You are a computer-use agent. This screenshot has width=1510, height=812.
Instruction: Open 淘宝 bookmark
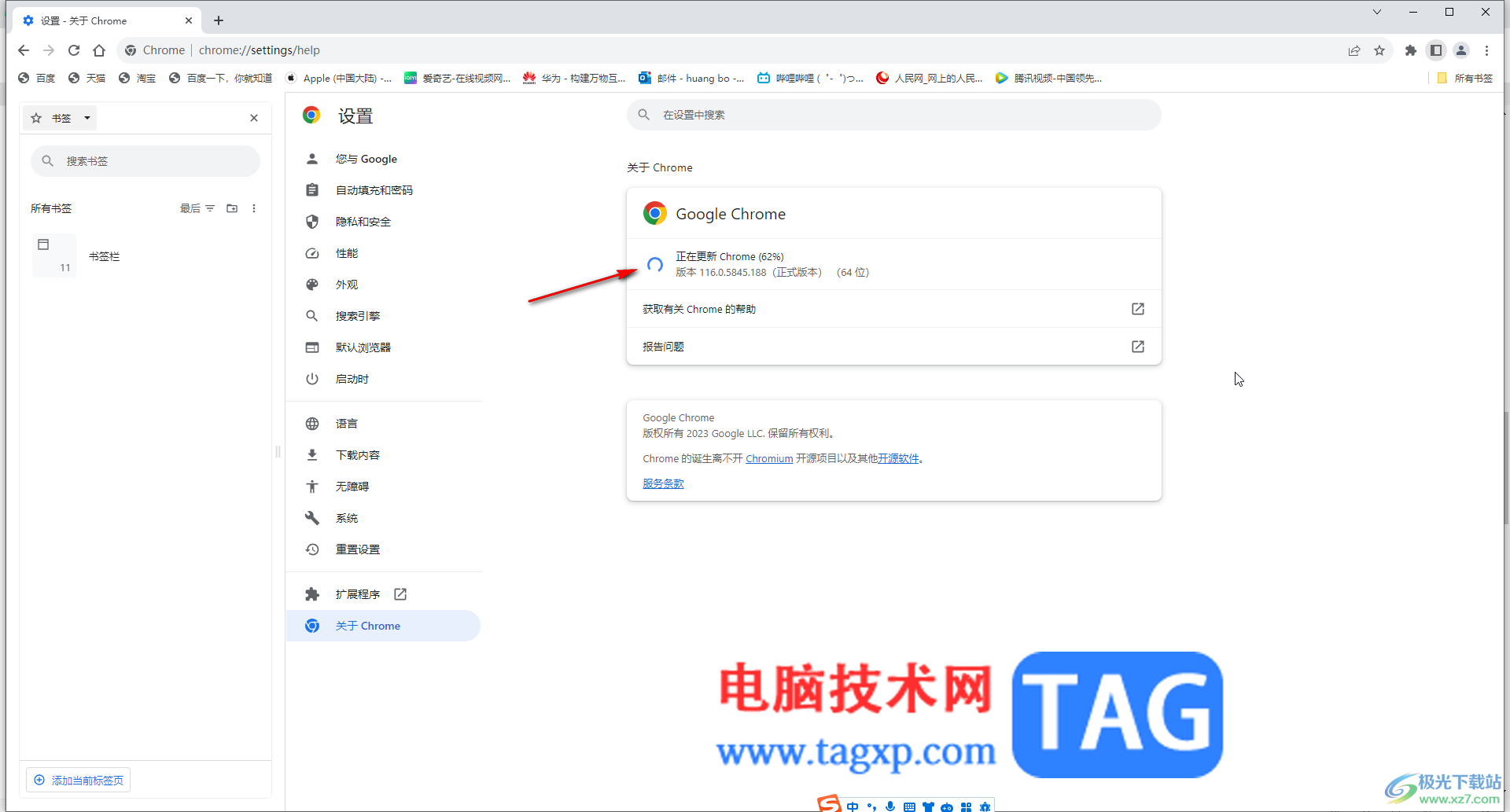[x=138, y=78]
